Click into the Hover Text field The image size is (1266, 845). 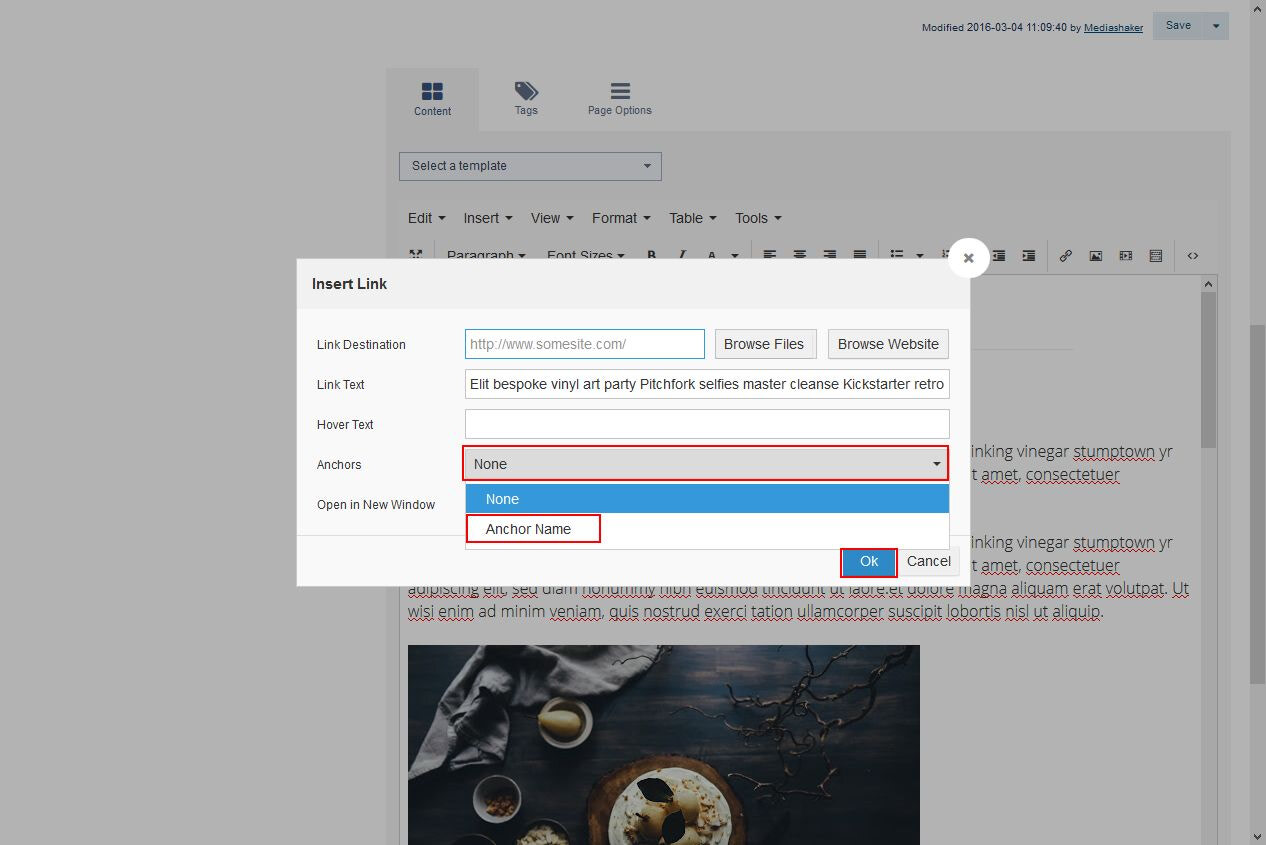(707, 424)
